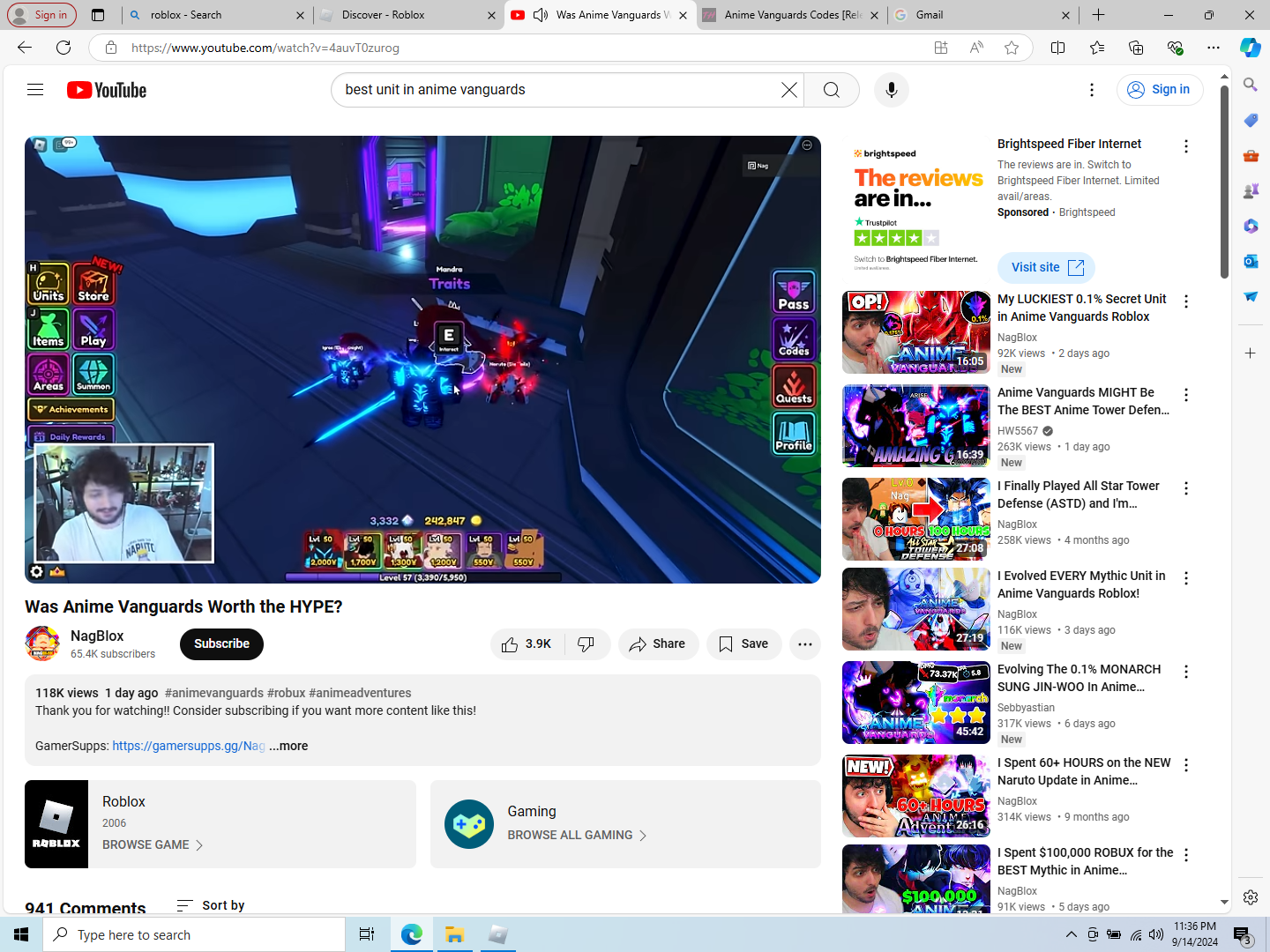Open Task View on taskbar

click(x=367, y=934)
